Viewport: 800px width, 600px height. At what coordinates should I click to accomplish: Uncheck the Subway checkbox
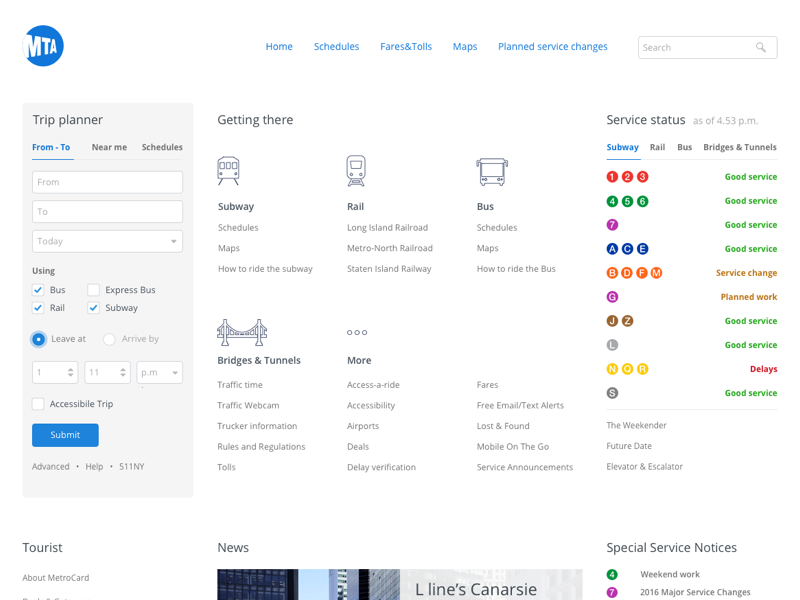point(93,308)
